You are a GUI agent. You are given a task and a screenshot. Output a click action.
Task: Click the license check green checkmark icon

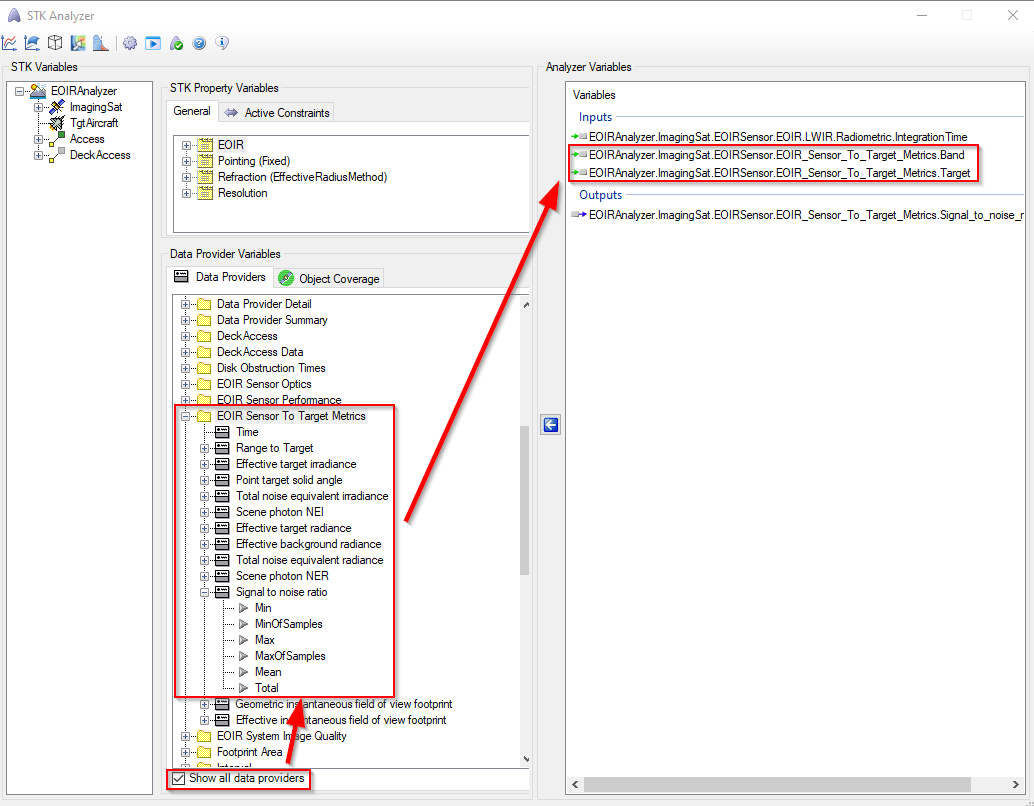(176, 43)
